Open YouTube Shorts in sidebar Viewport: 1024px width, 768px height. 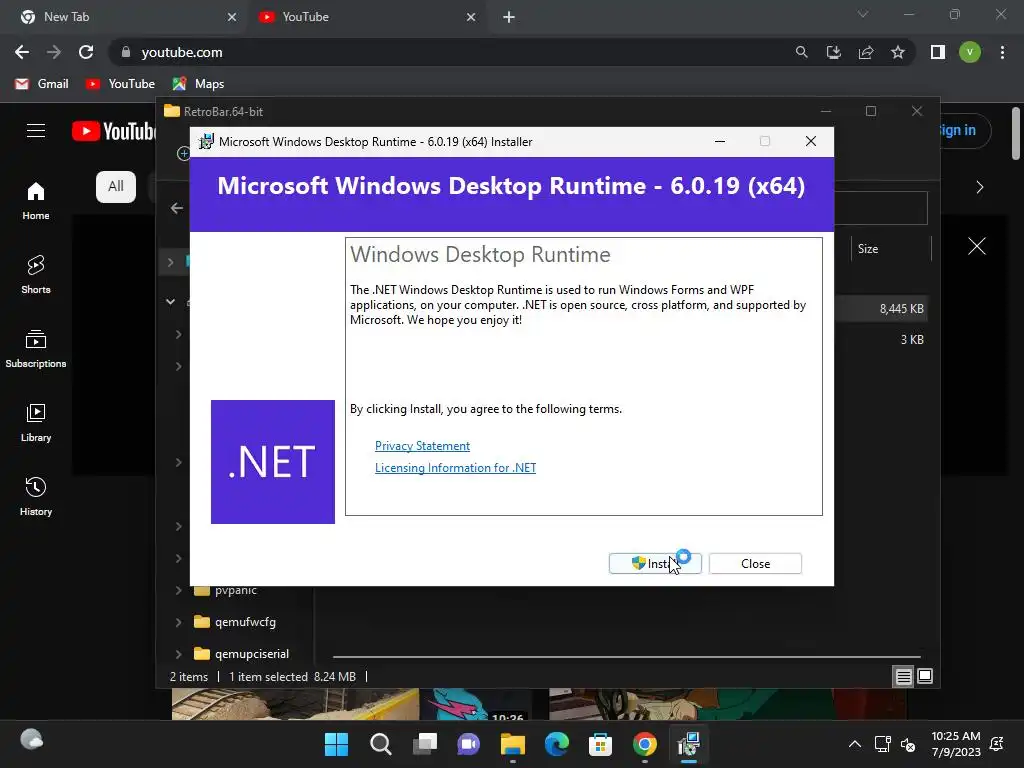point(36,275)
